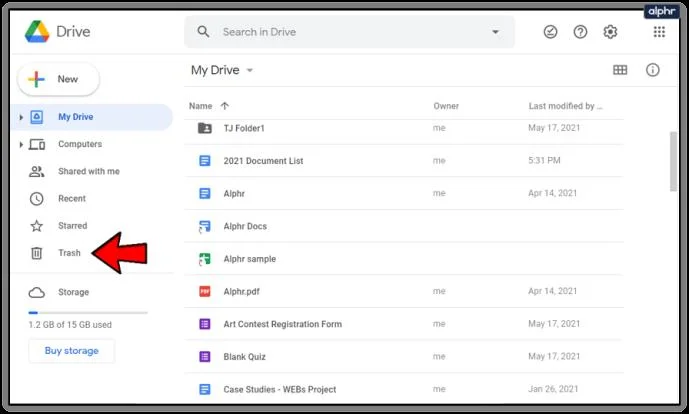Click the Google Drive logo

point(37,32)
